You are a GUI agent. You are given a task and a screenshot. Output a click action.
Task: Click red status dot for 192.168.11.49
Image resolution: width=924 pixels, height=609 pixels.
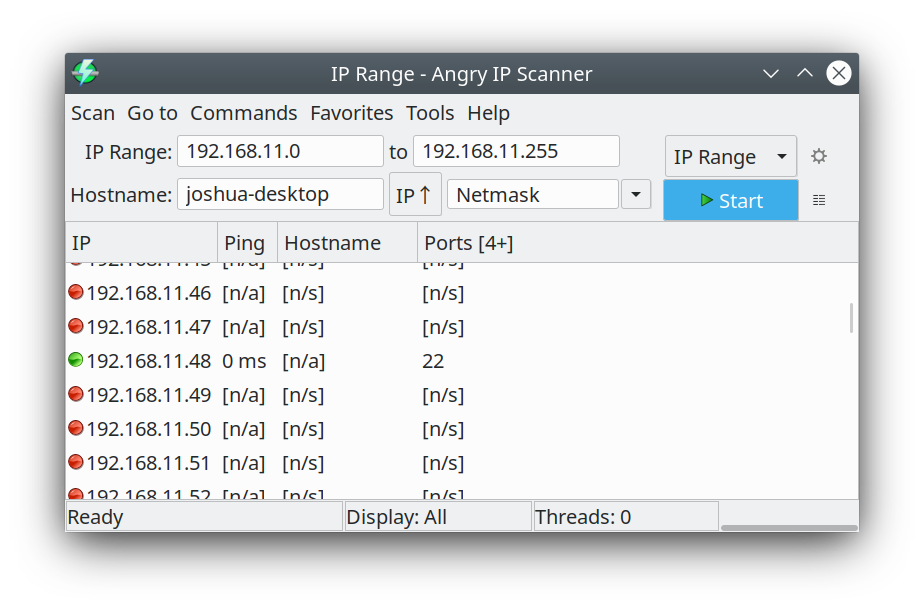76,394
